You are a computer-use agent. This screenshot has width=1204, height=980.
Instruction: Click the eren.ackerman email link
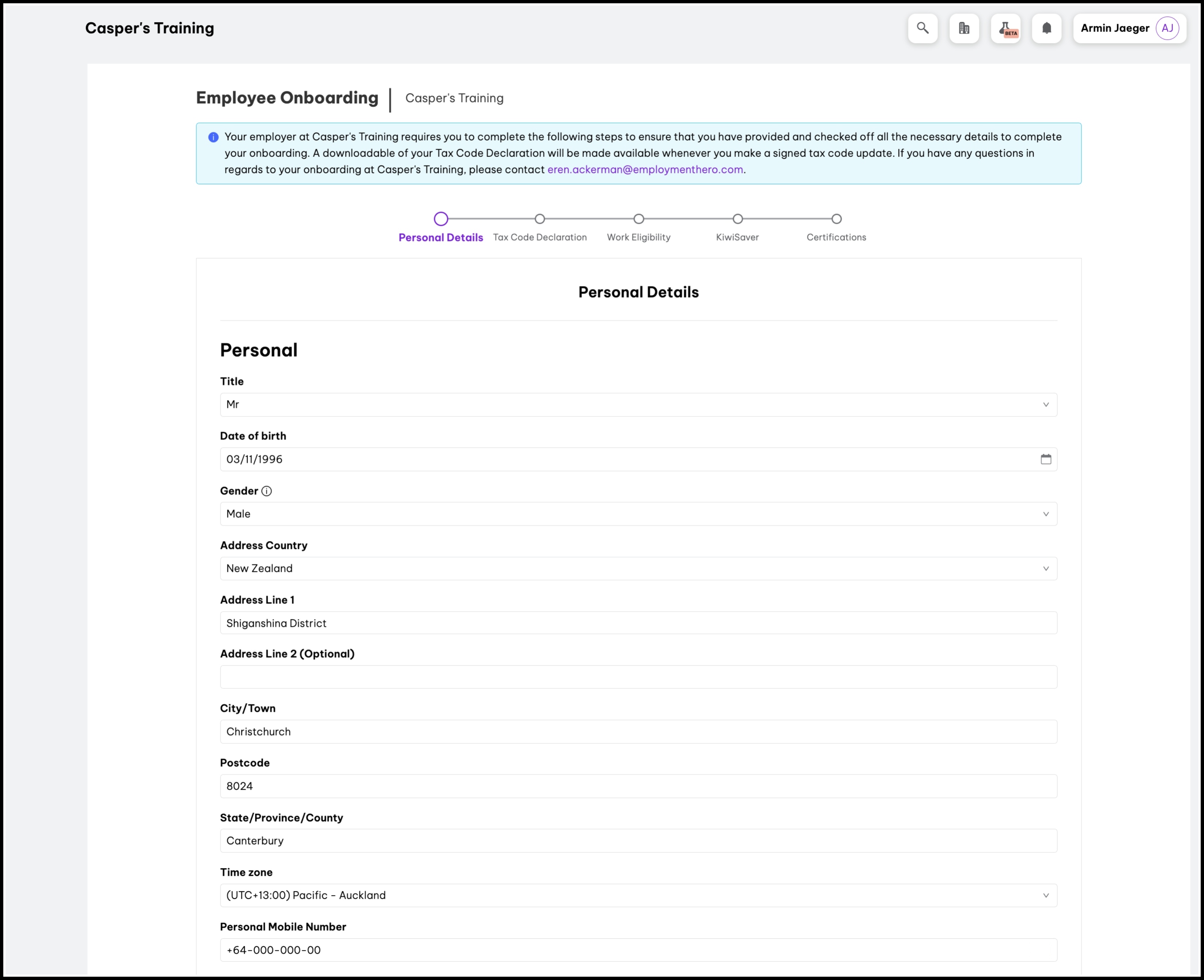click(x=645, y=169)
